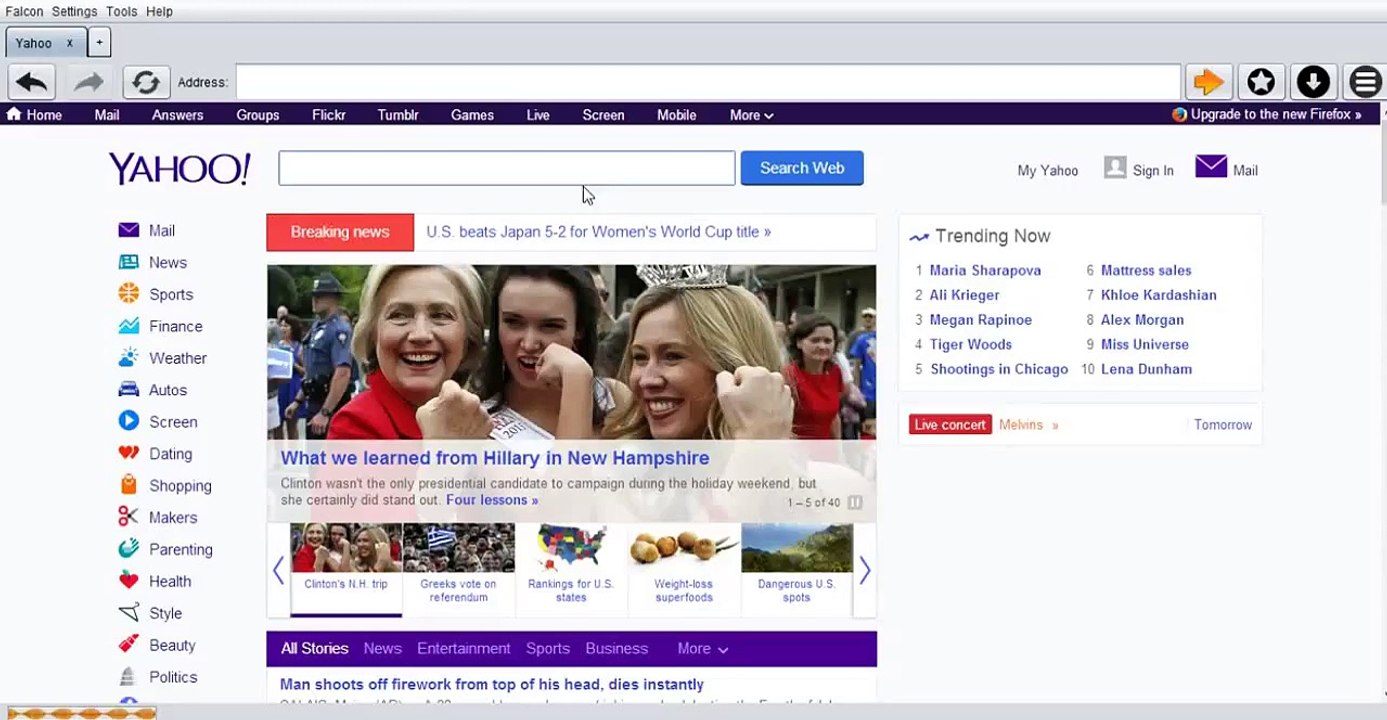The image size is (1387, 720).
Task: Pause the slideshow with the pause icon
Action: (855, 502)
